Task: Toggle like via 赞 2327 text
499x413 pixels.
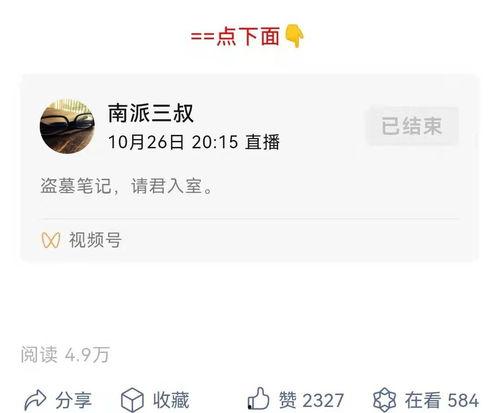Action: (311, 400)
